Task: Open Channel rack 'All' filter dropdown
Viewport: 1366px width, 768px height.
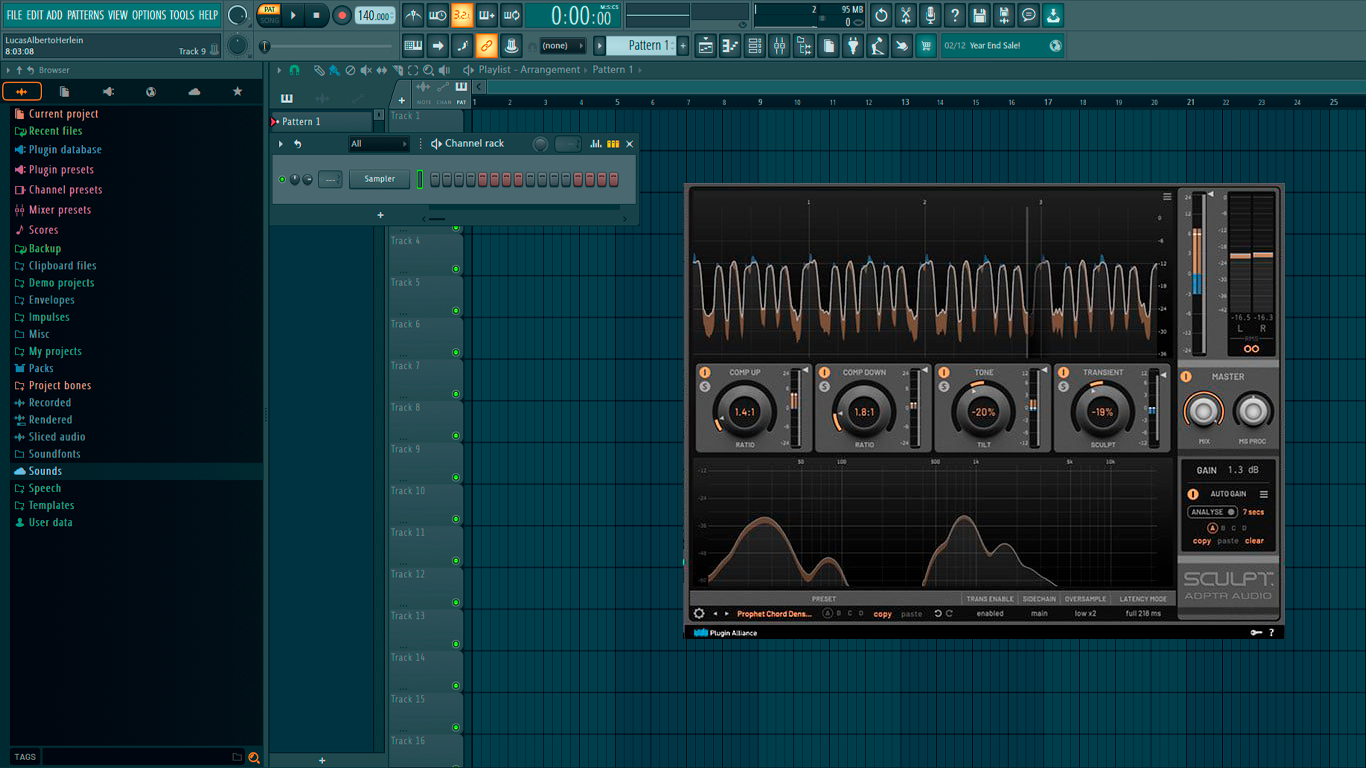Action: 379,144
